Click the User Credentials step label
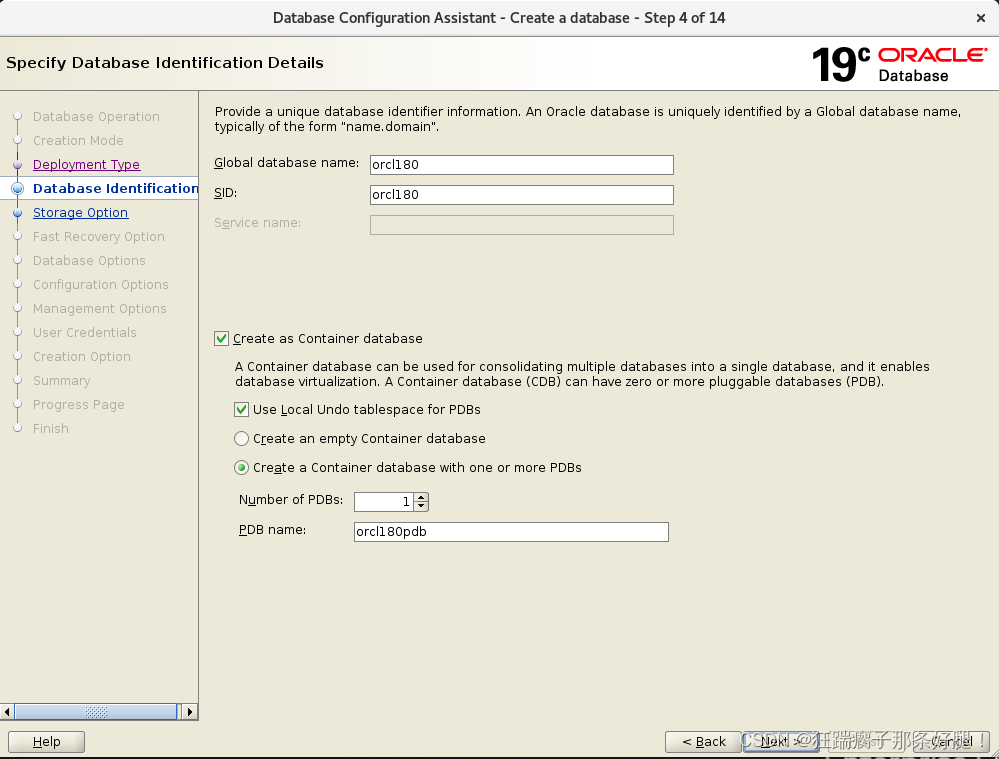This screenshot has height=759, width=999. point(85,333)
